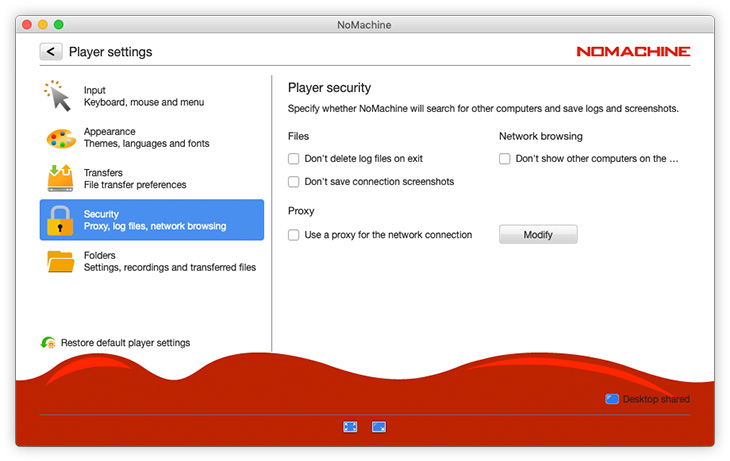The width and height of the screenshot is (730, 461).
Task: Click the Input cursor icon
Action: (59, 96)
